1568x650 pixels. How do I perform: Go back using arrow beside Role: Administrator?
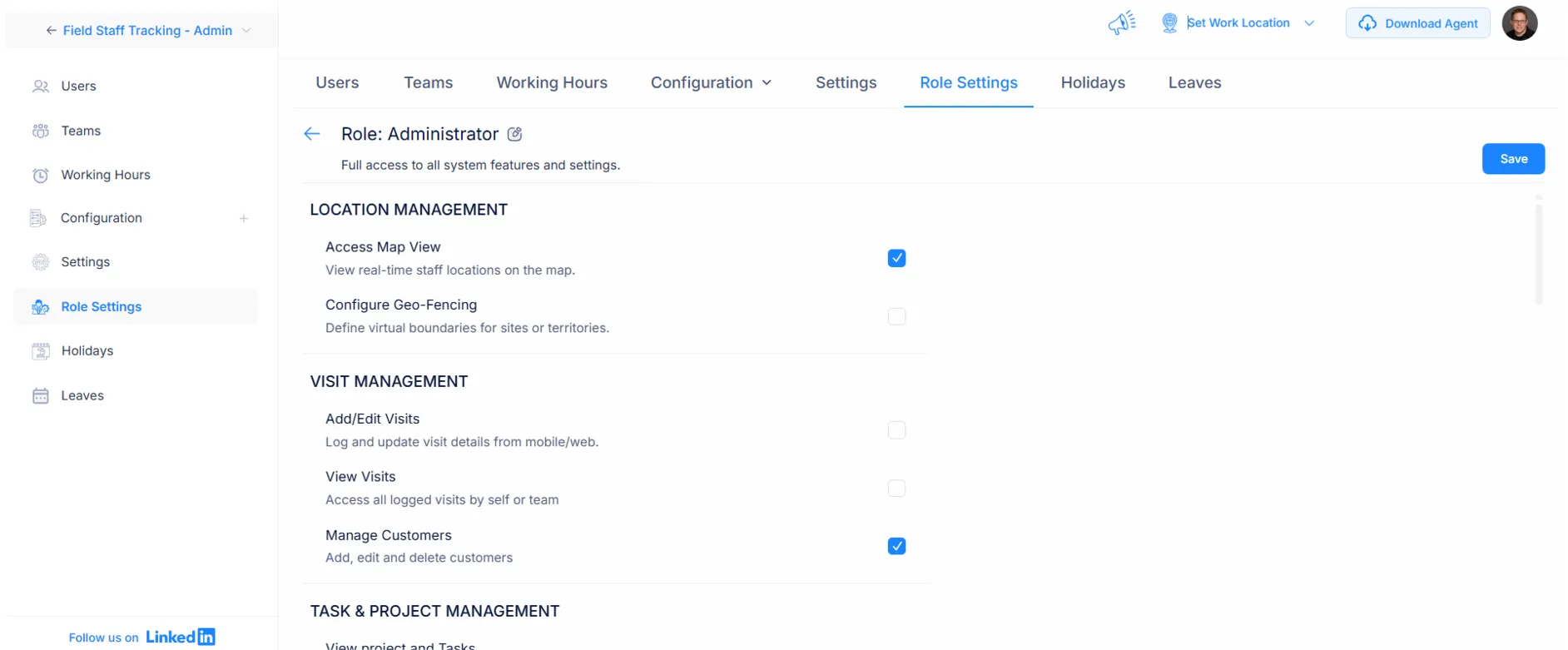(x=312, y=134)
